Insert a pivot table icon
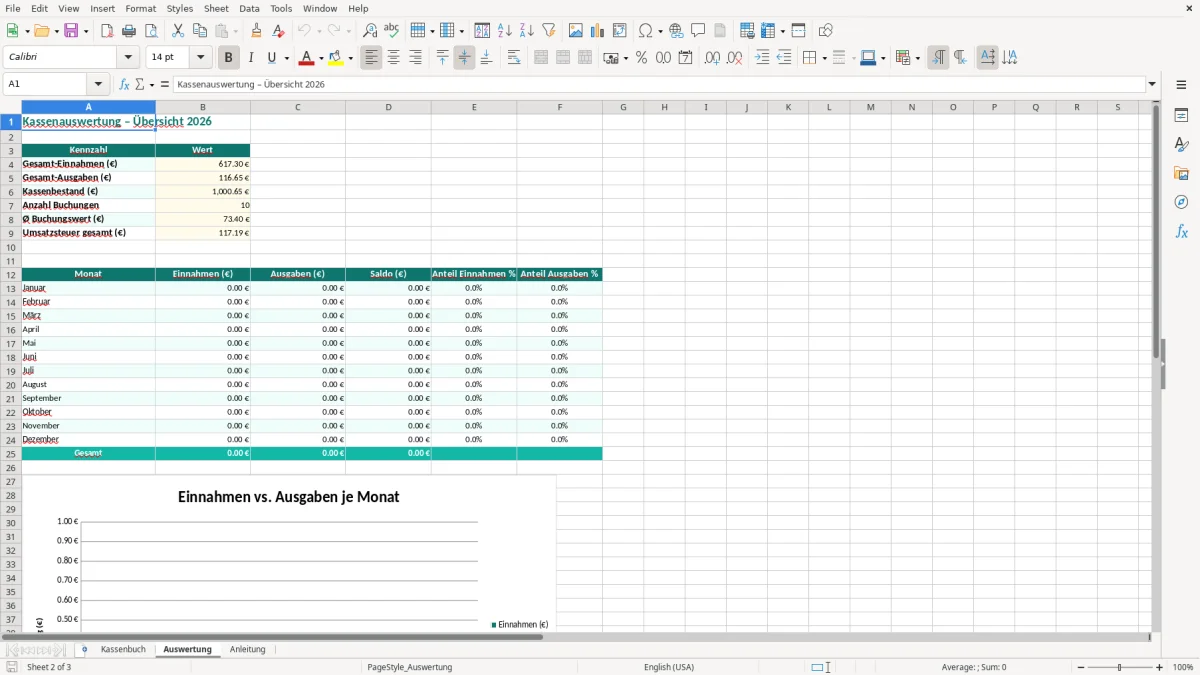 click(620, 31)
